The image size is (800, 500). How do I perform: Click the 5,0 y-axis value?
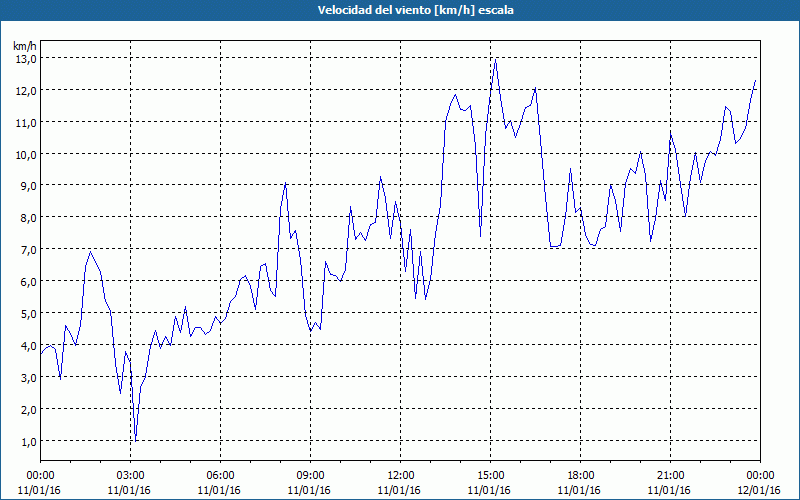pyautogui.click(x=31, y=314)
